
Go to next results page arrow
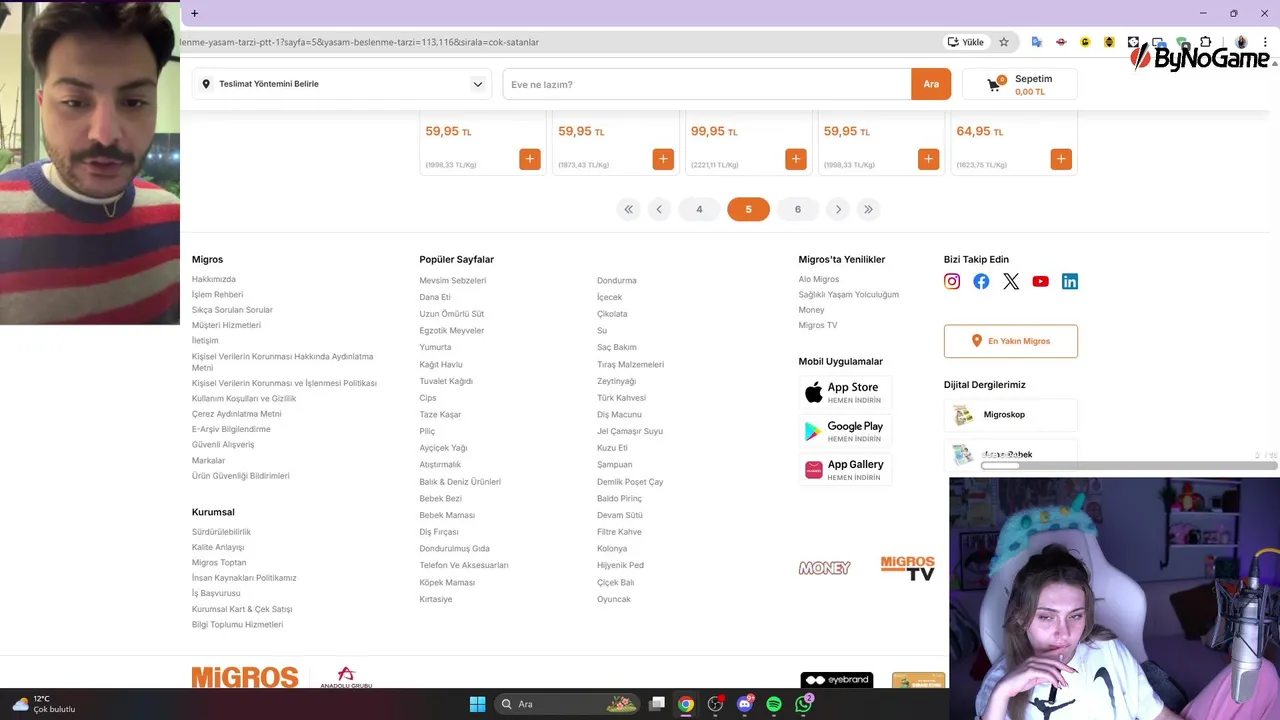point(838,209)
